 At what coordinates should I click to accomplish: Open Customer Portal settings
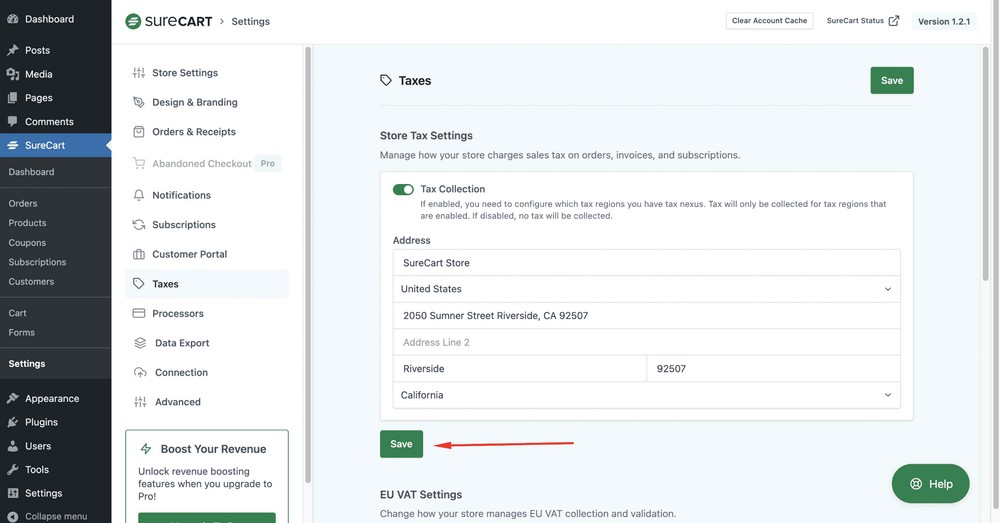click(x=207, y=254)
